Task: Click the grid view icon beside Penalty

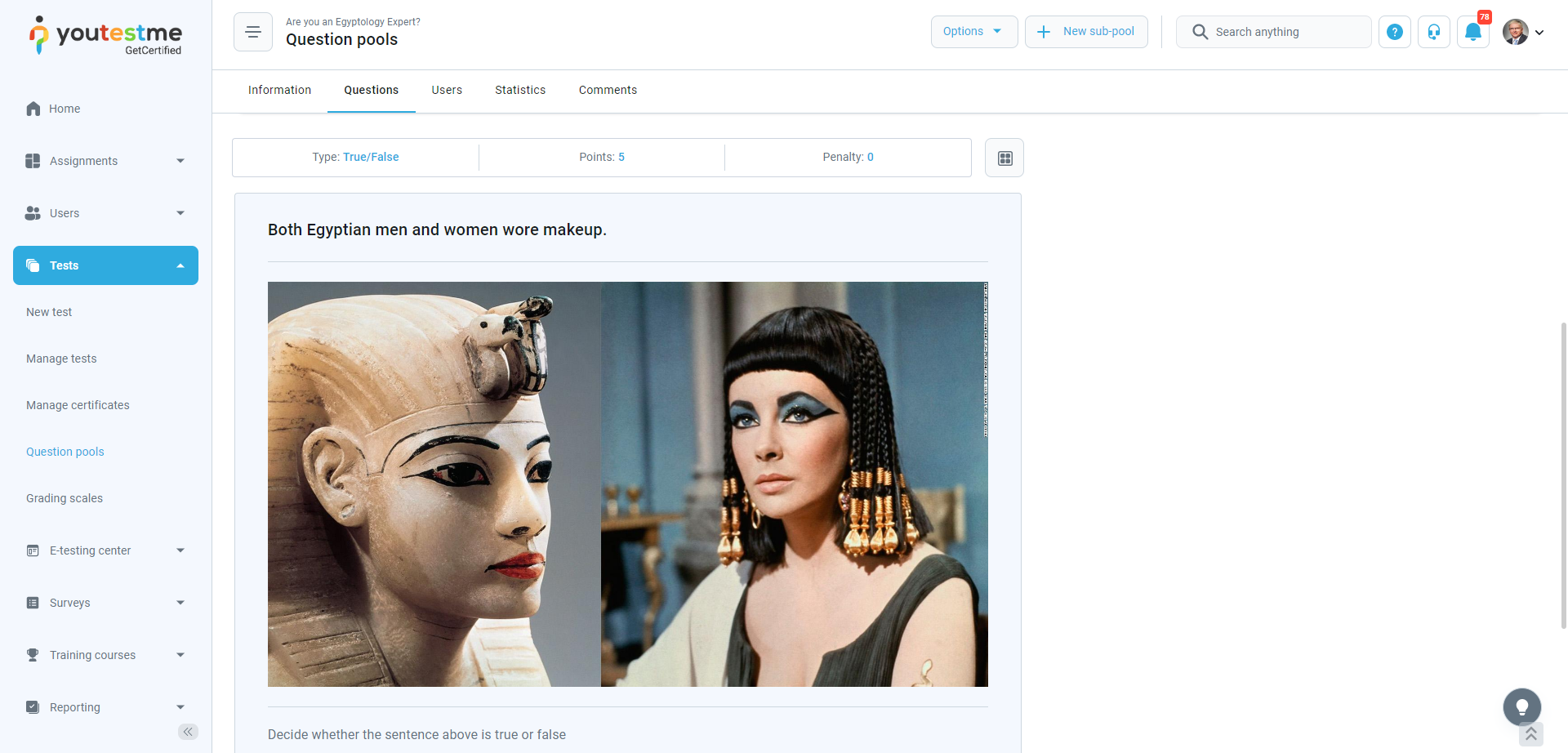Action: tap(1004, 158)
